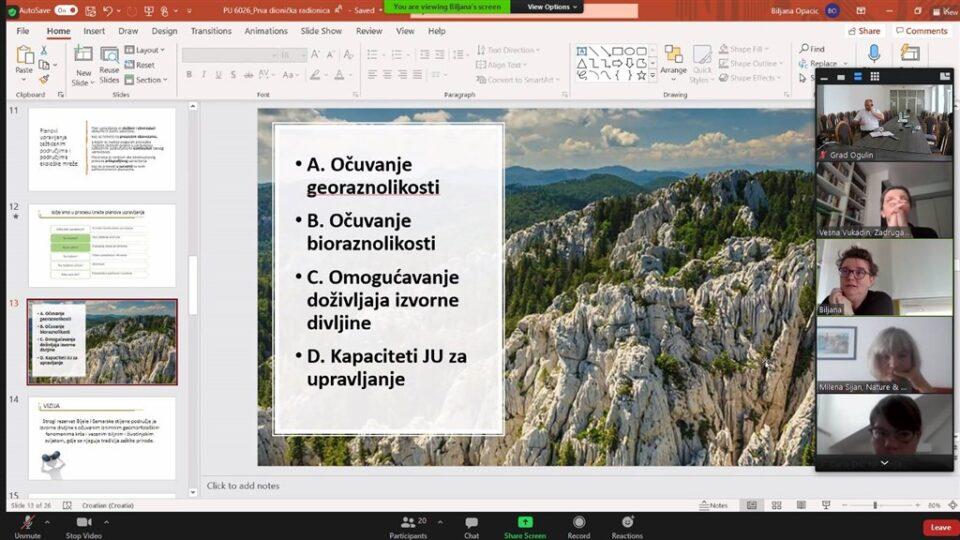Click text highlight color icon

[315, 75]
